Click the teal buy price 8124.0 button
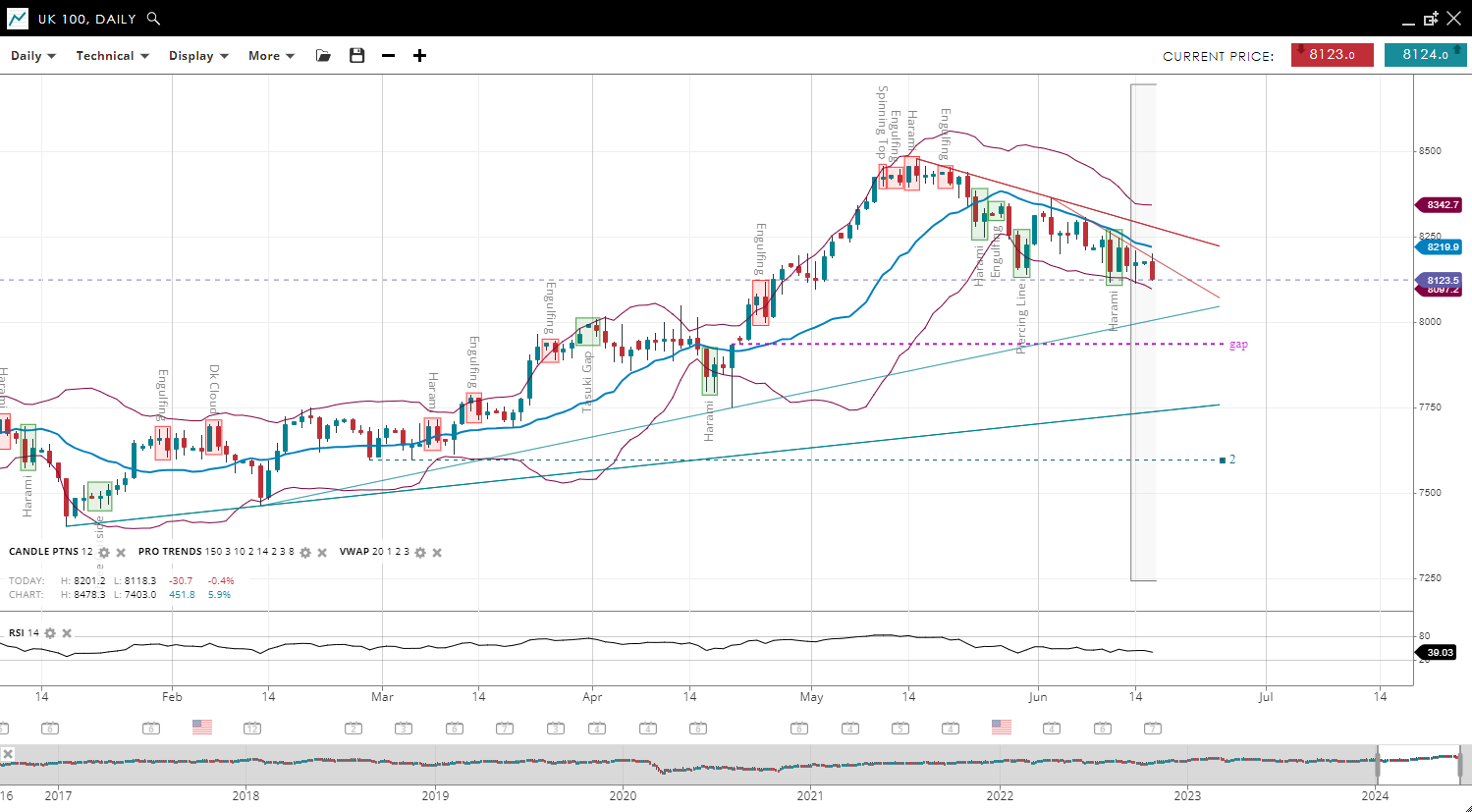Screen dimensions: 1472x812 point(1425,55)
